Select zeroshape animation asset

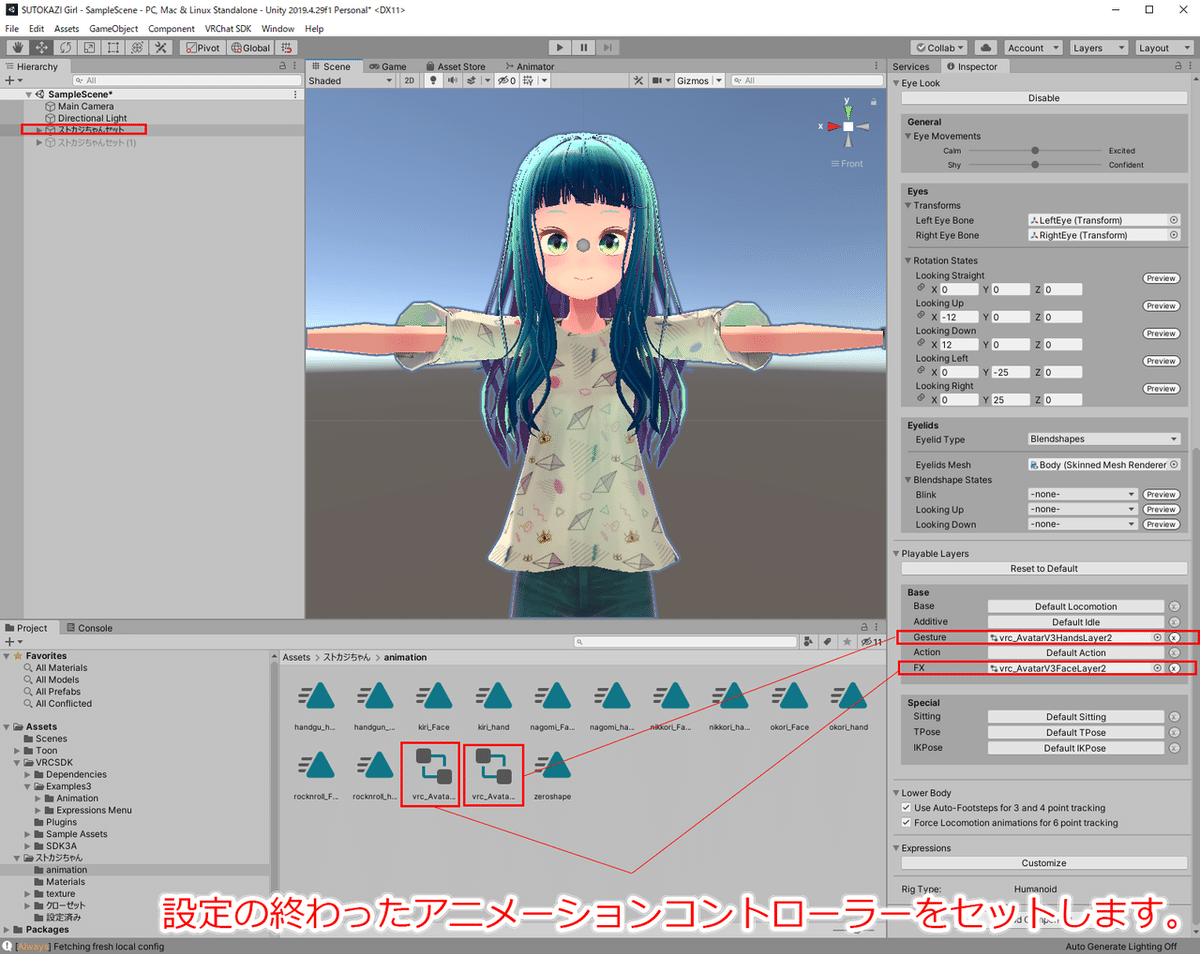[553, 775]
